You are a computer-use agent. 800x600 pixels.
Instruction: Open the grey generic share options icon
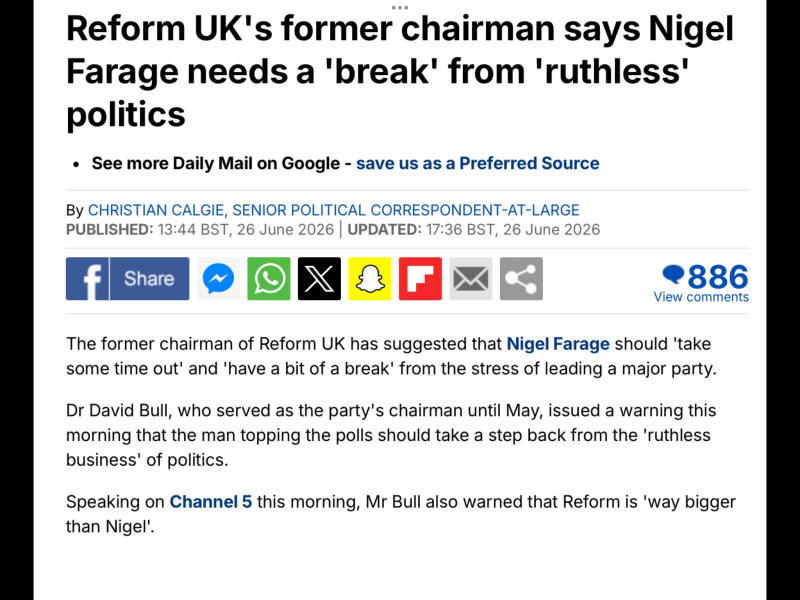[x=521, y=279]
